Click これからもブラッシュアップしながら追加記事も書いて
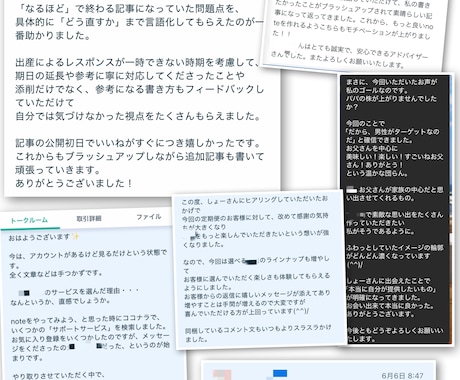The width and height of the screenshot is (460, 380). pos(139,156)
